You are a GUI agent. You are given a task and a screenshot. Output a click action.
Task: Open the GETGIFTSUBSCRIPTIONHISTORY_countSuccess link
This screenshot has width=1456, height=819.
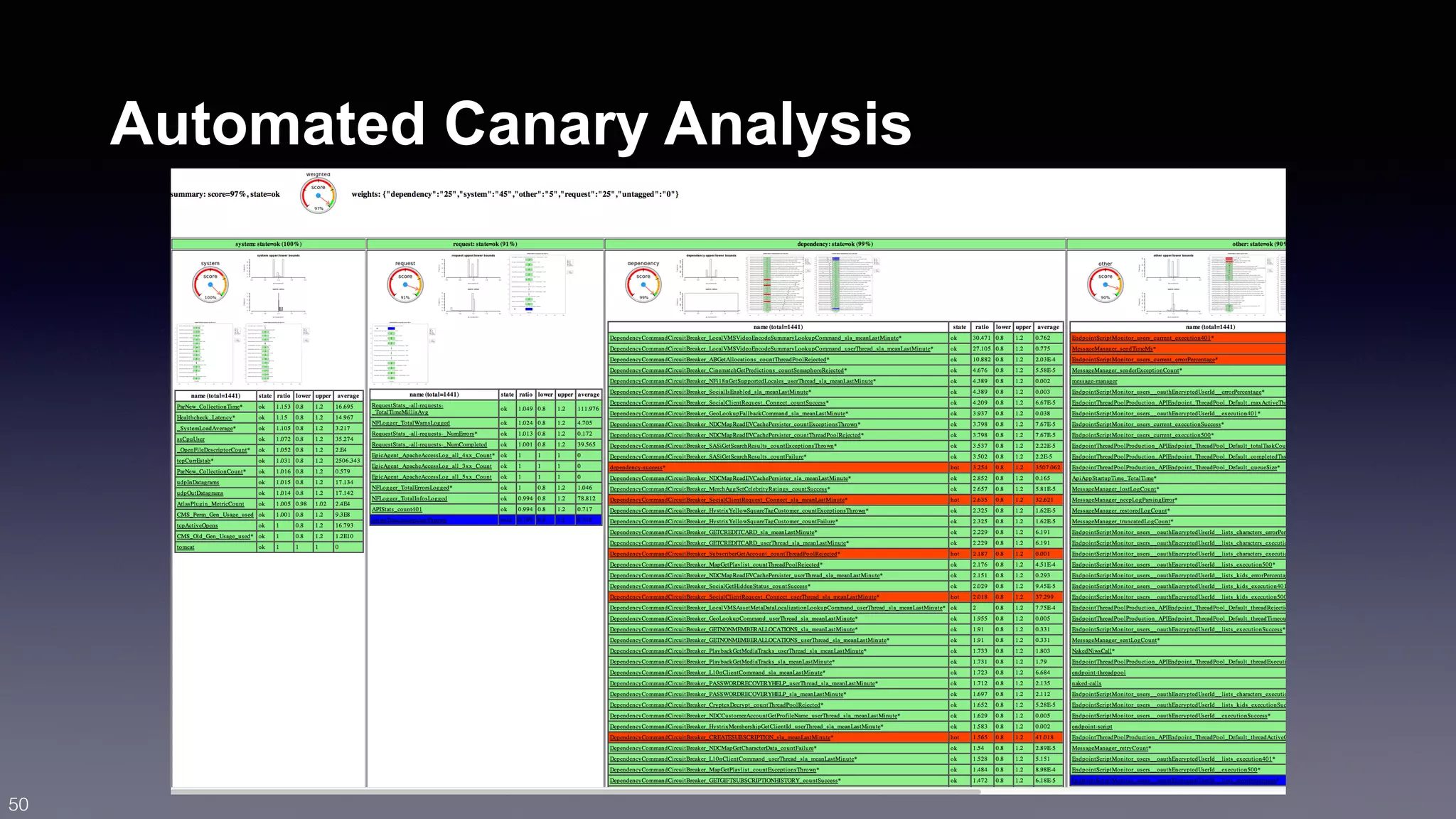[x=725, y=781]
